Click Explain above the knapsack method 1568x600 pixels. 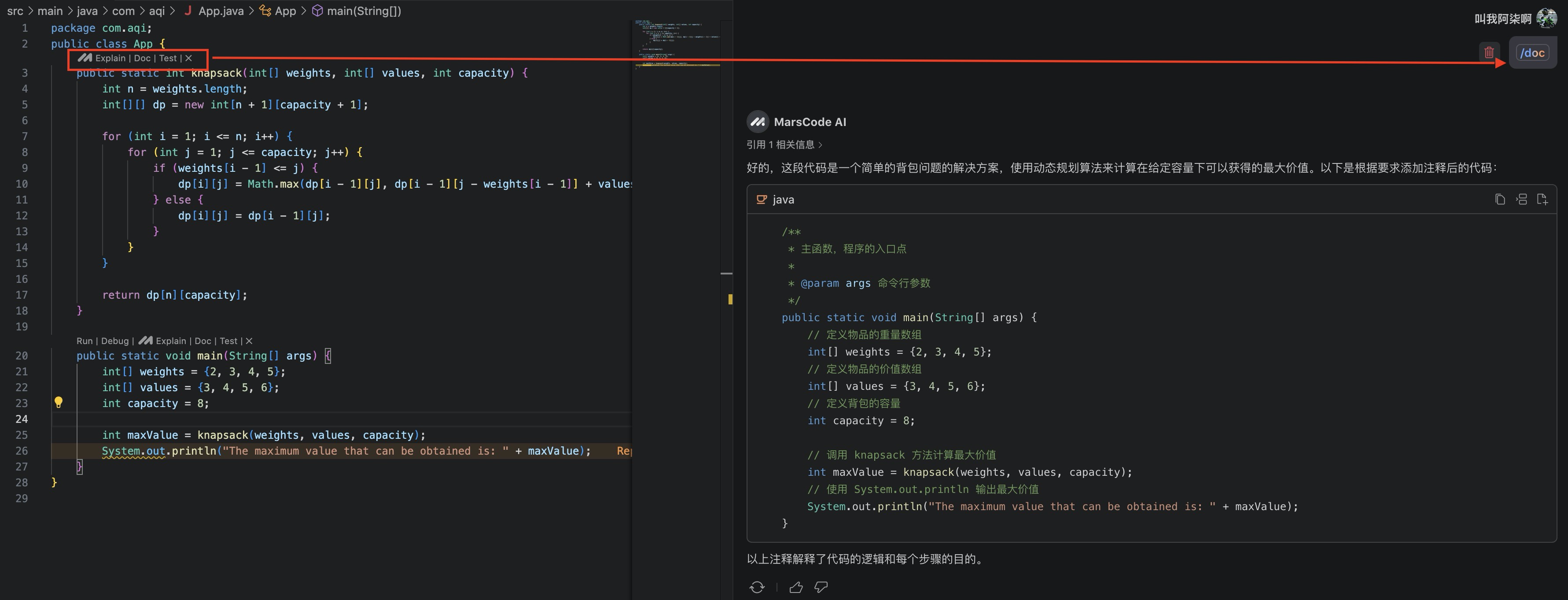coord(110,58)
